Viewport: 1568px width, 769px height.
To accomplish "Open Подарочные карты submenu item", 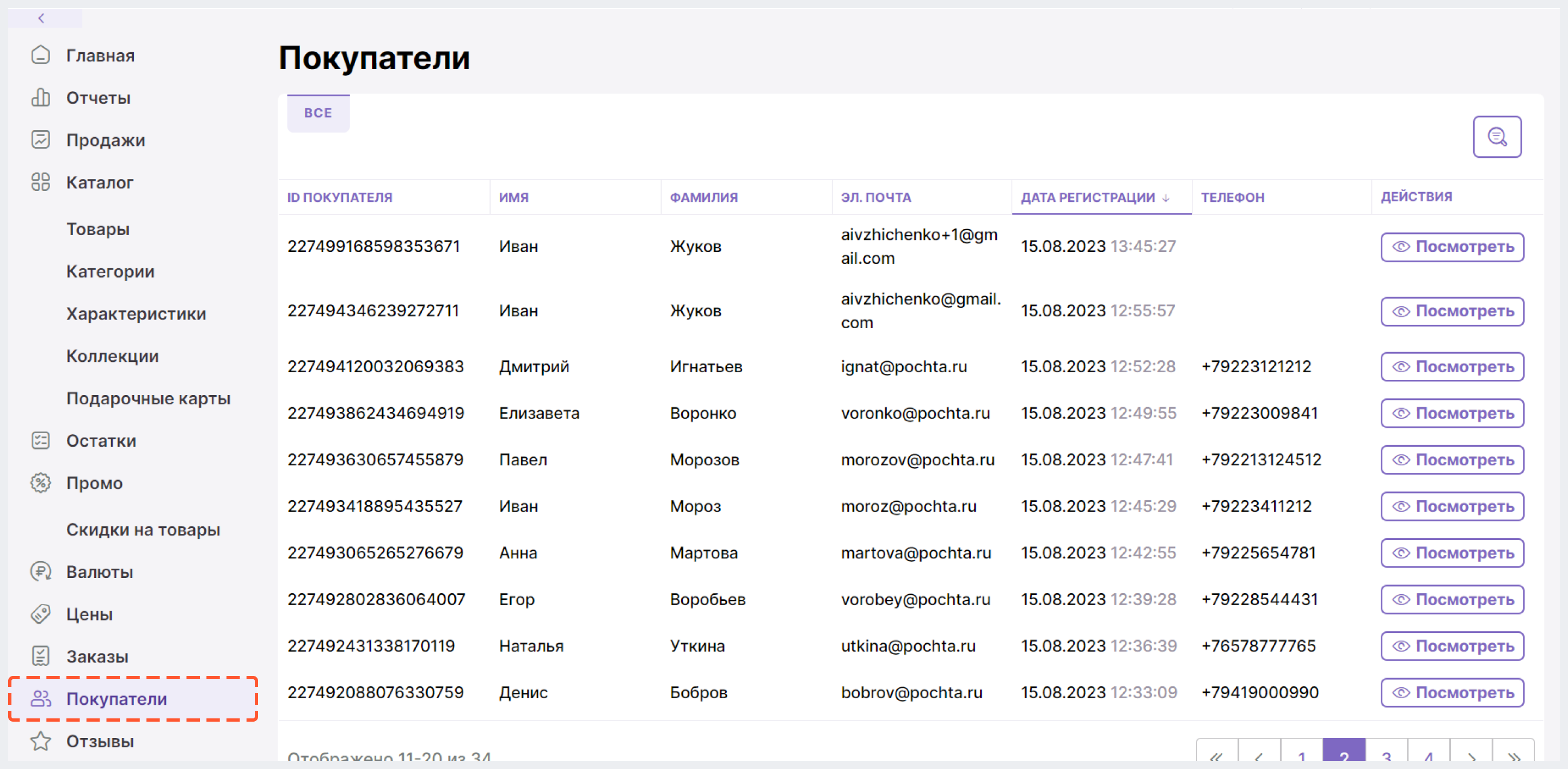I will coord(149,398).
